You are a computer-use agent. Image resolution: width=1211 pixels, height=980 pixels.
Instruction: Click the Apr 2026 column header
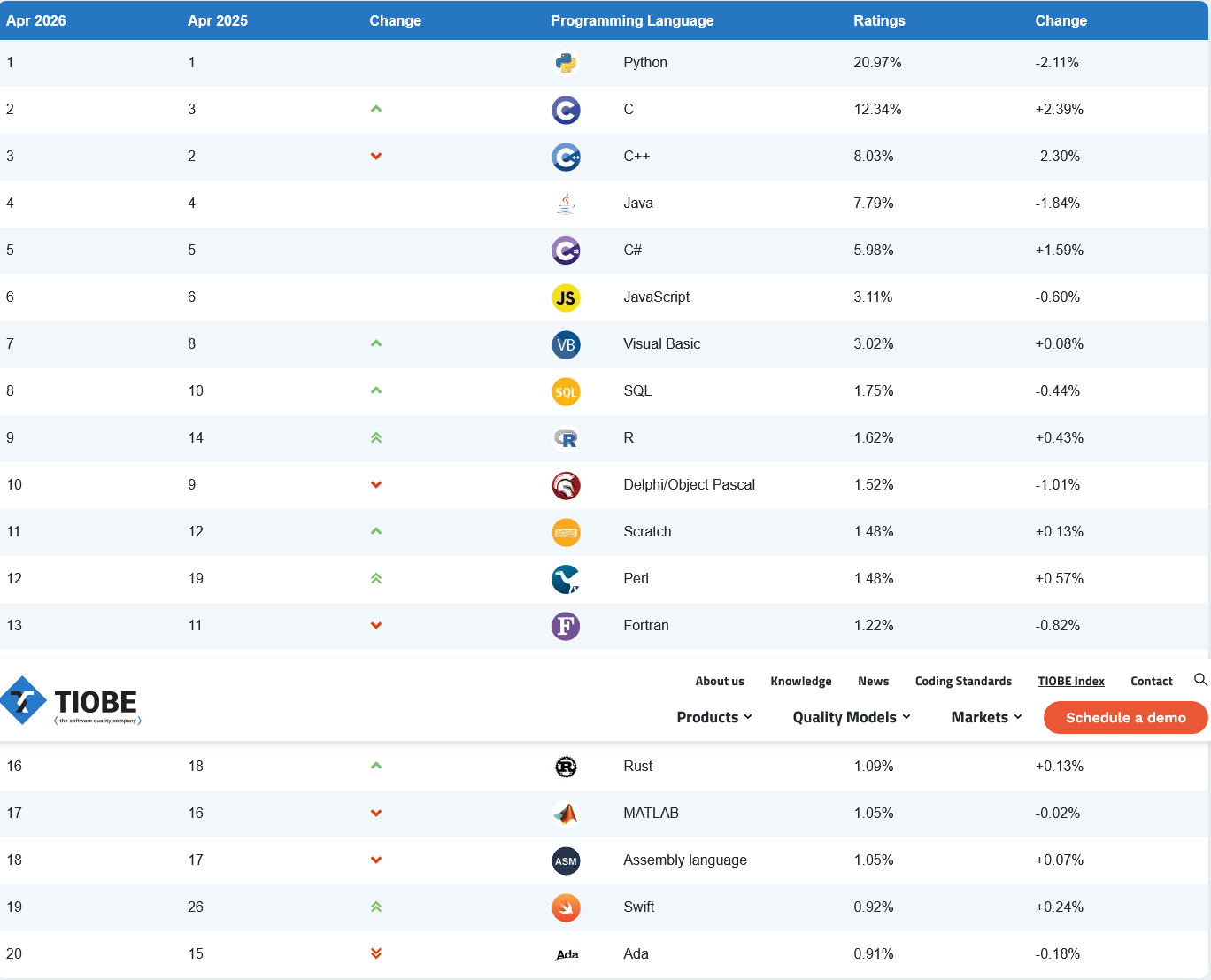coord(36,20)
